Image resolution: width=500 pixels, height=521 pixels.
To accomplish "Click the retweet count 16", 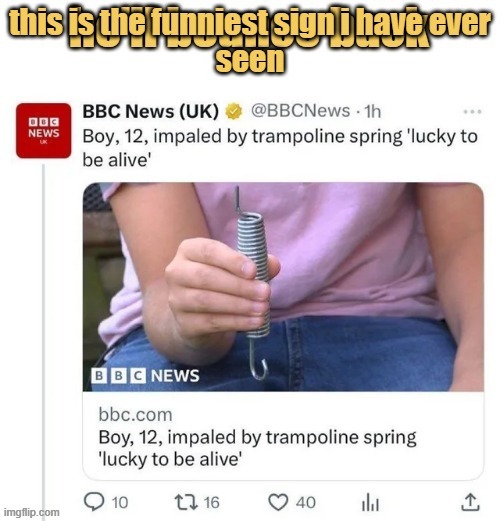I will click(x=212, y=503).
